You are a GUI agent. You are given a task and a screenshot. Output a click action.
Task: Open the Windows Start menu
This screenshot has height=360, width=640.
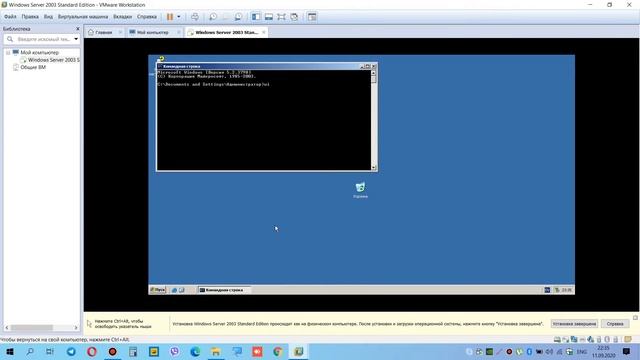[x=10, y=351]
